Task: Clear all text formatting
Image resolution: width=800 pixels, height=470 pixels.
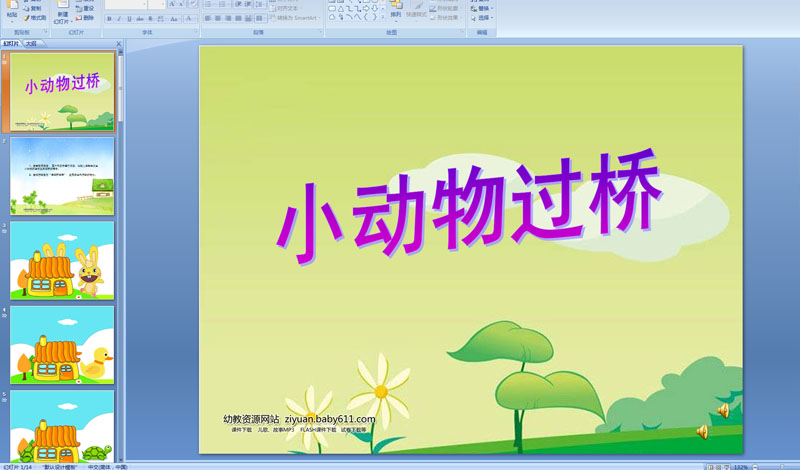Action: (x=193, y=4)
